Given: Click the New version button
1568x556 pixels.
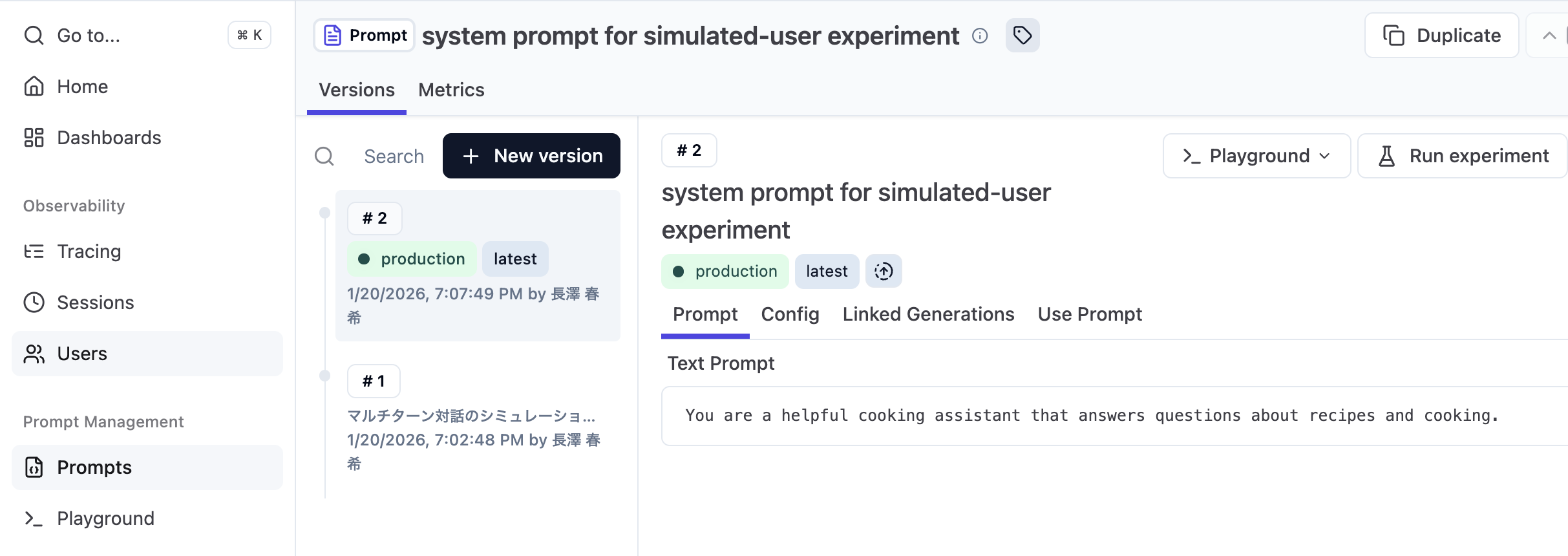Looking at the screenshot, I should 531,156.
